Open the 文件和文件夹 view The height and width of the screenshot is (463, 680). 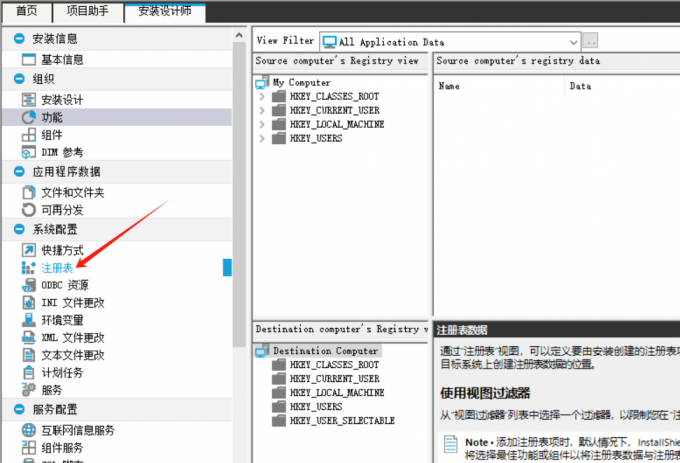[72, 192]
